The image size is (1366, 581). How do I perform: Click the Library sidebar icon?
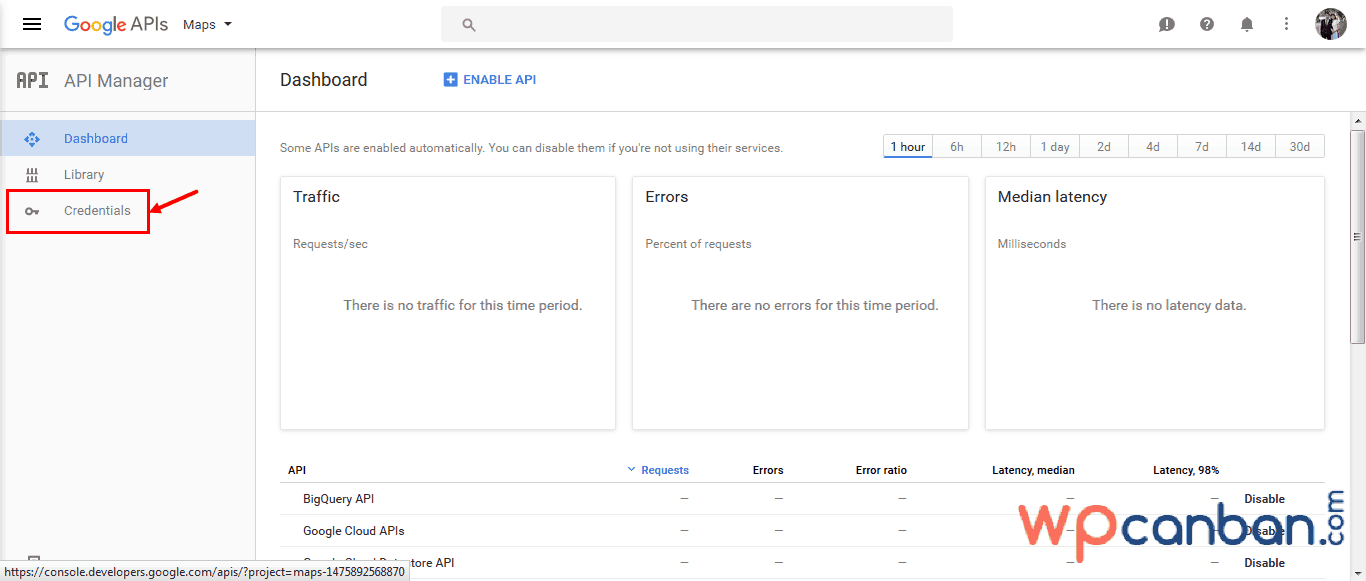click(x=32, y=175)
